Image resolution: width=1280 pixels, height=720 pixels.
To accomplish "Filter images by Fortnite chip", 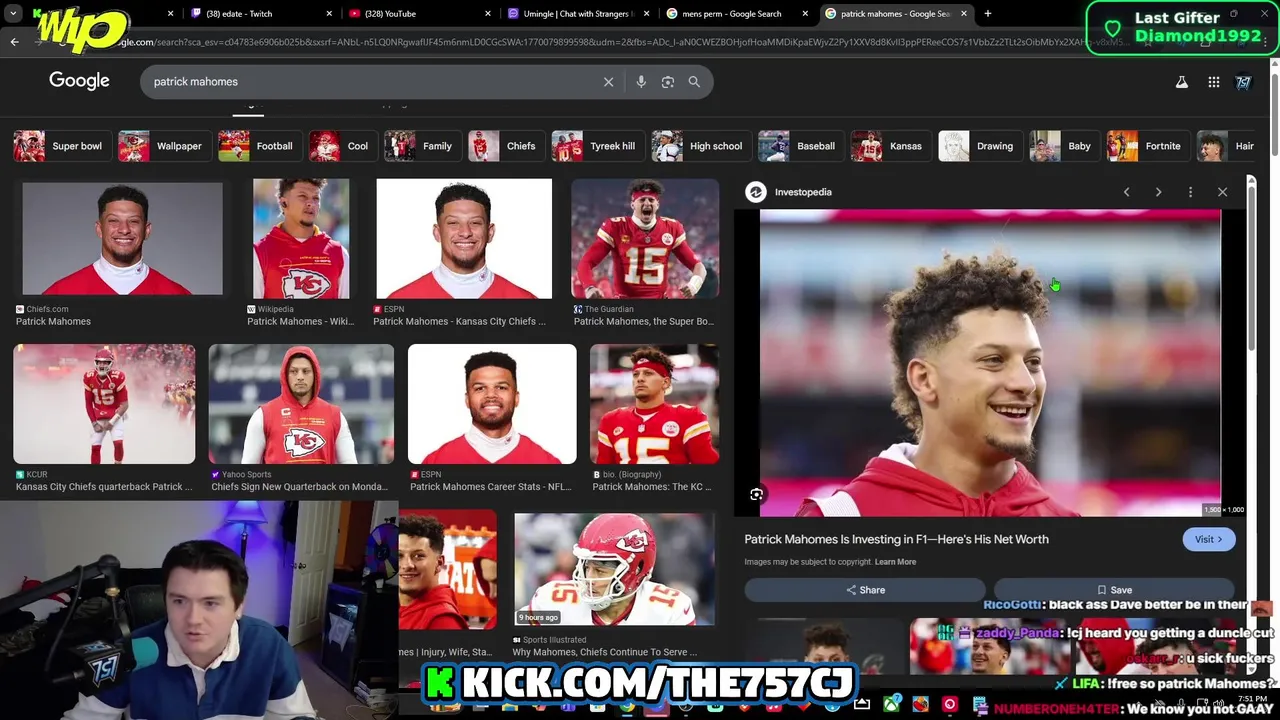I will tap(1148, 146).
